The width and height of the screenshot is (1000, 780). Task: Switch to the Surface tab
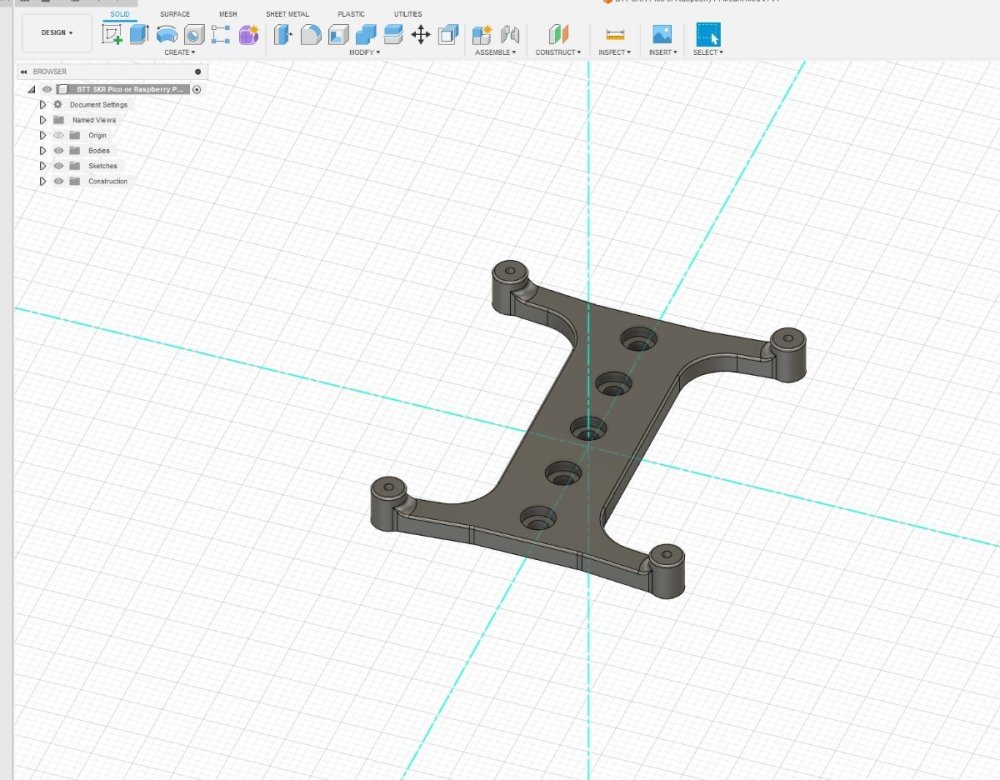[175, 14]
